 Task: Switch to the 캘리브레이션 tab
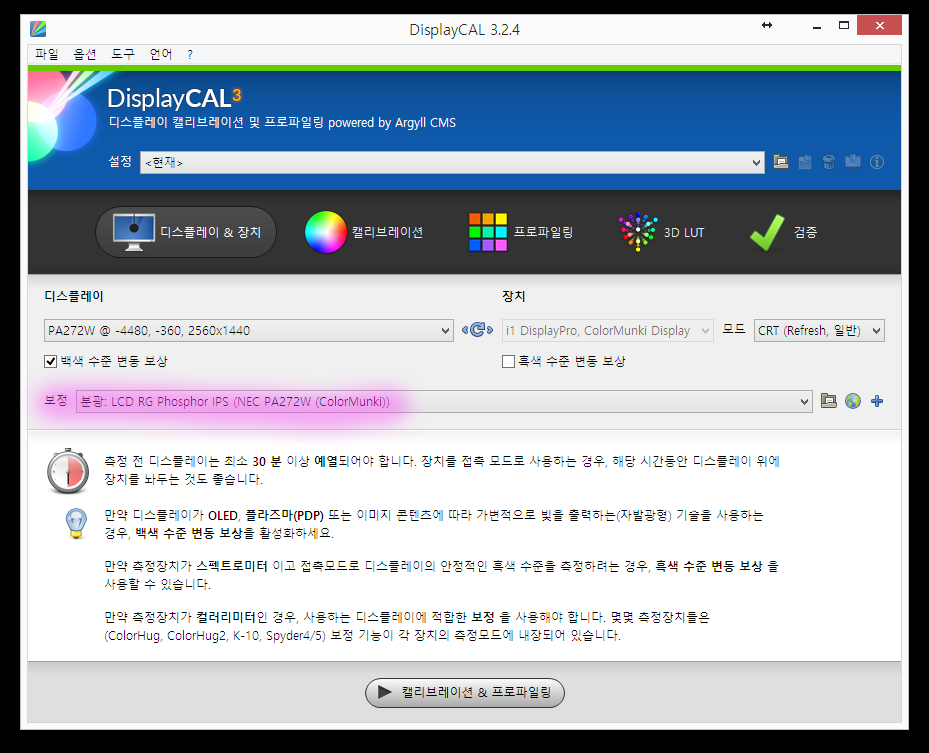pos(366,232)
